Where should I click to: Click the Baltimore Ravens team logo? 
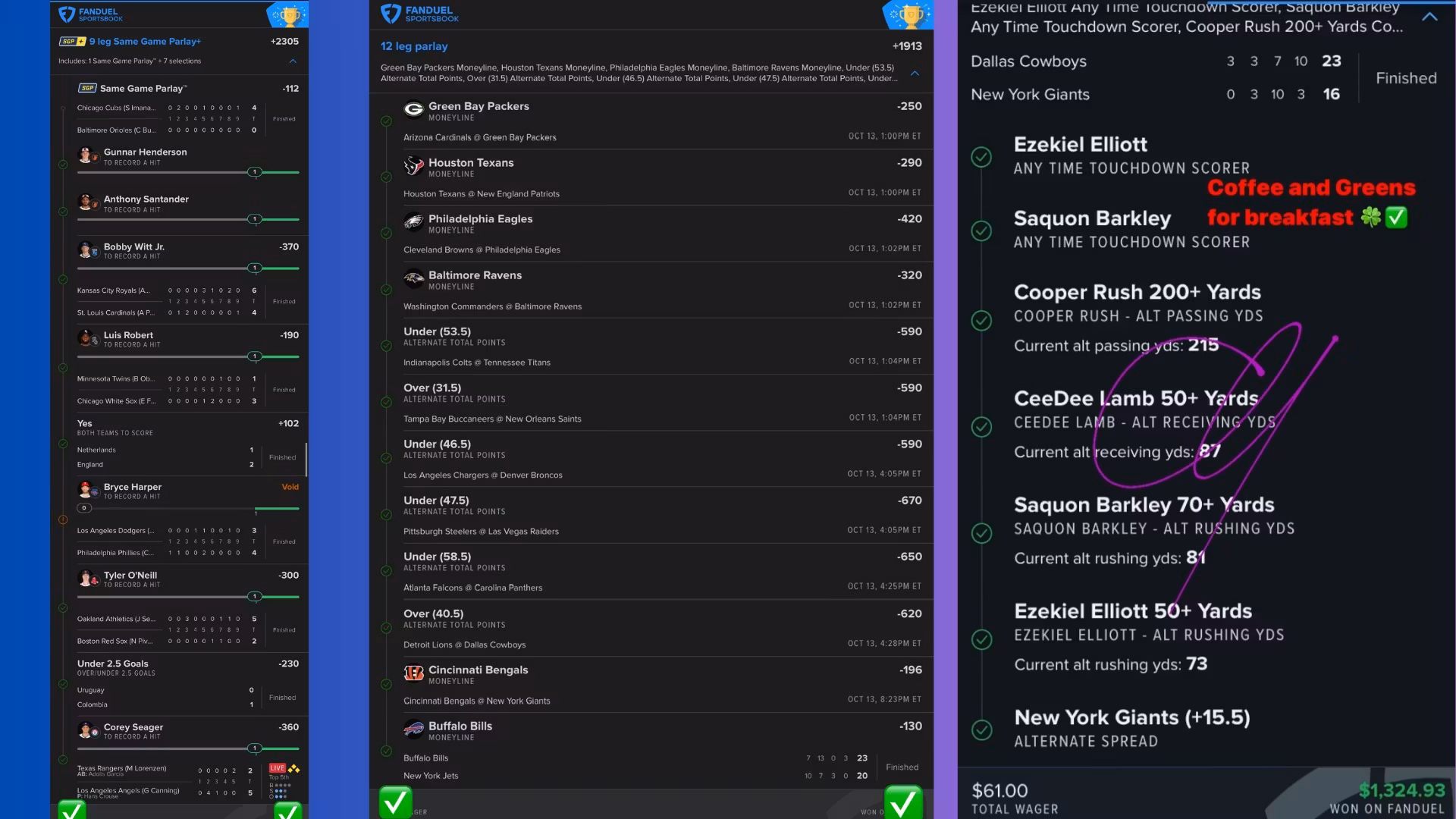point(413,279)
